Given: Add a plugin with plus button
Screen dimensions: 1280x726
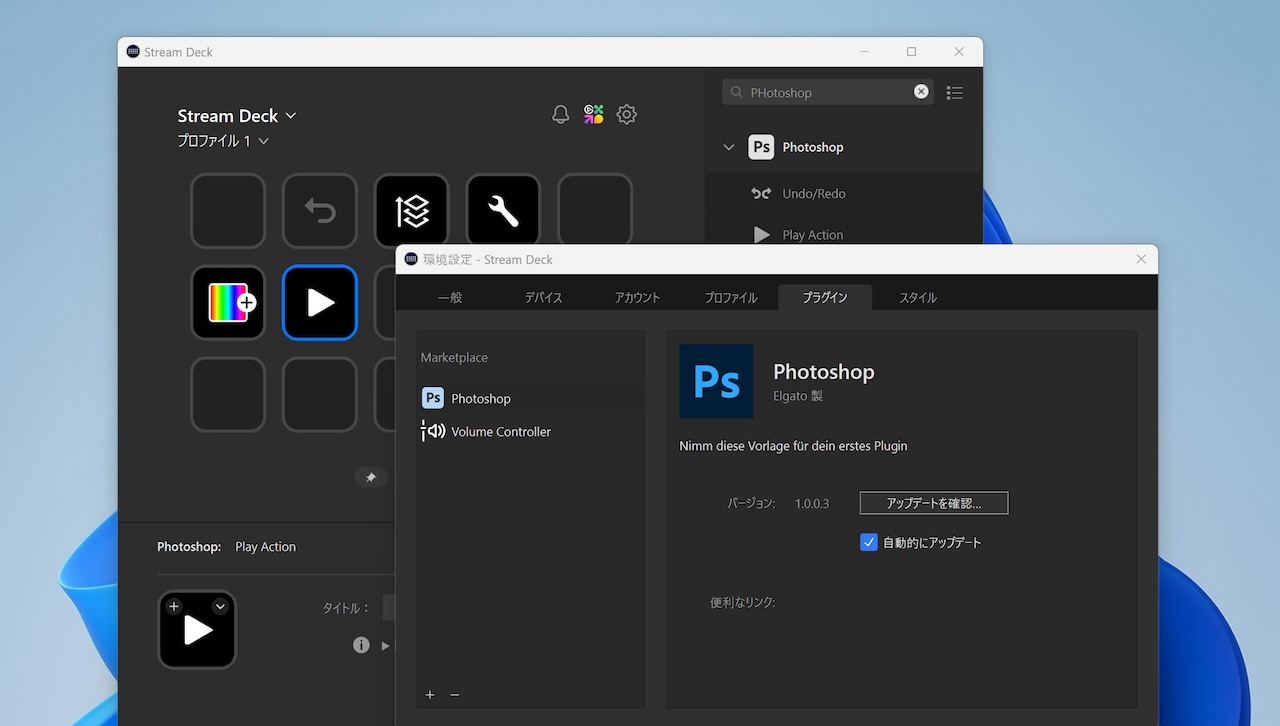Looking at the screenshot, I should (x=430, y=694).
